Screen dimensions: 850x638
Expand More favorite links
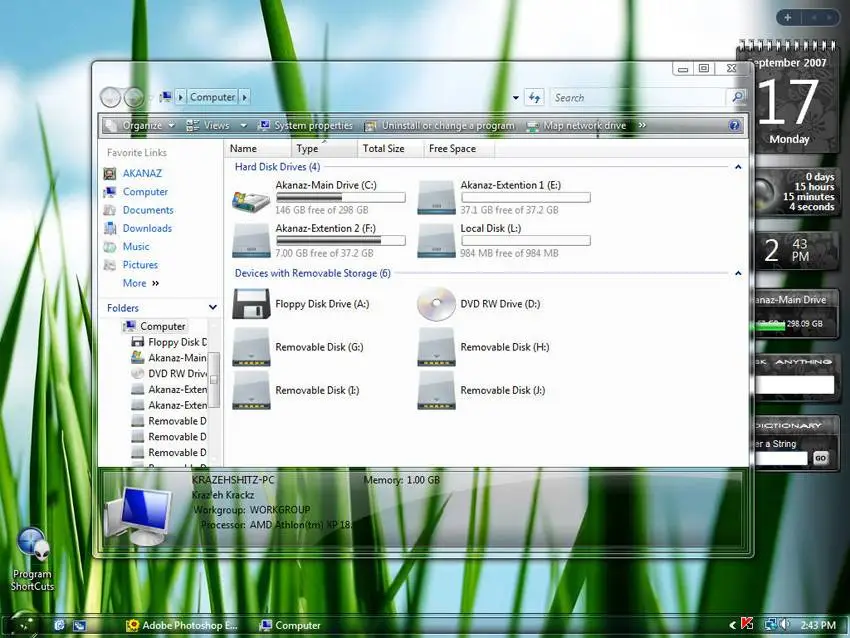[x=141, y=283]
